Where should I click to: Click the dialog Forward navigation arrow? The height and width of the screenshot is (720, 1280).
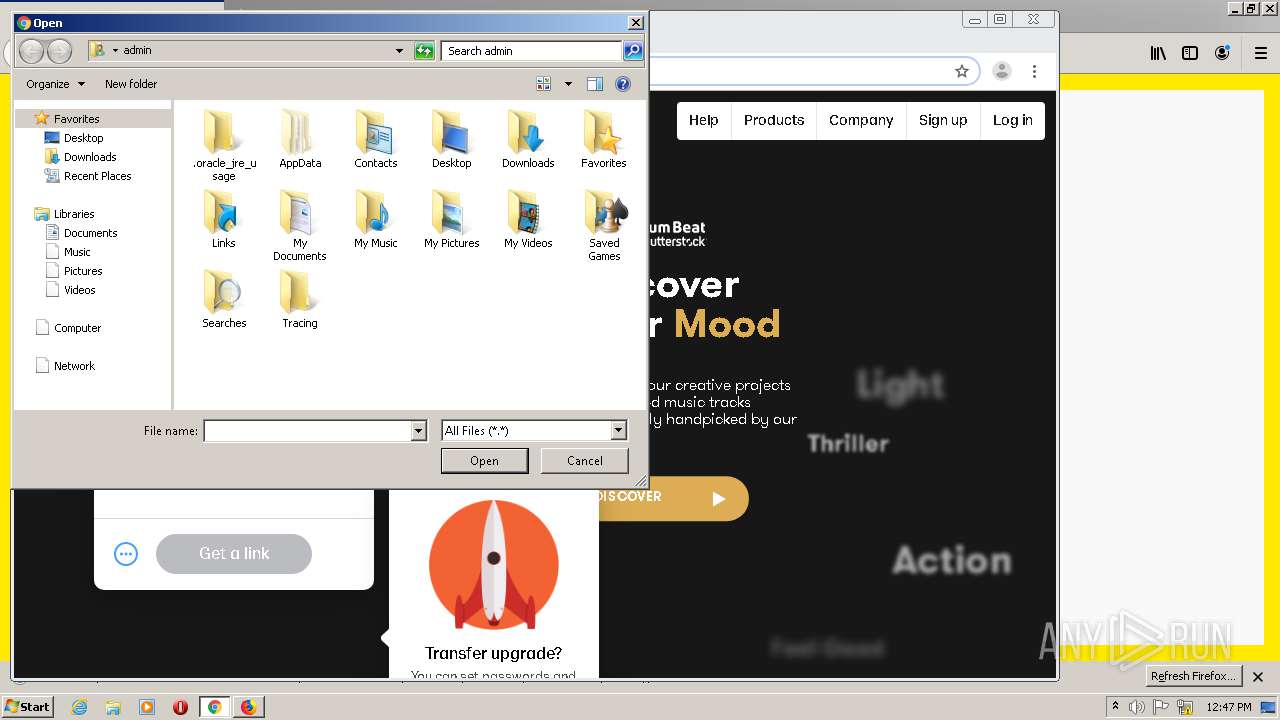point(59,51)
